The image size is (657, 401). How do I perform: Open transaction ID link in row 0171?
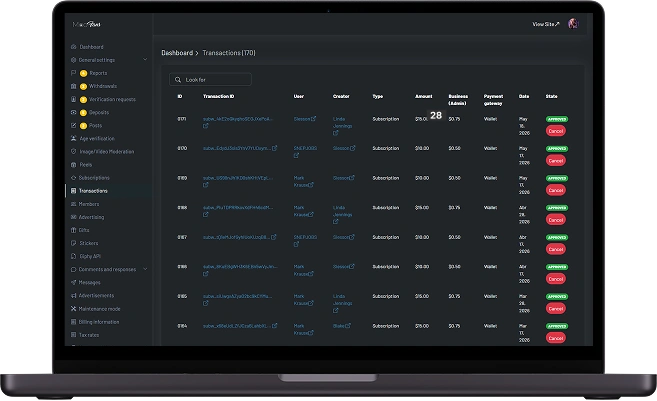(238, 119)
